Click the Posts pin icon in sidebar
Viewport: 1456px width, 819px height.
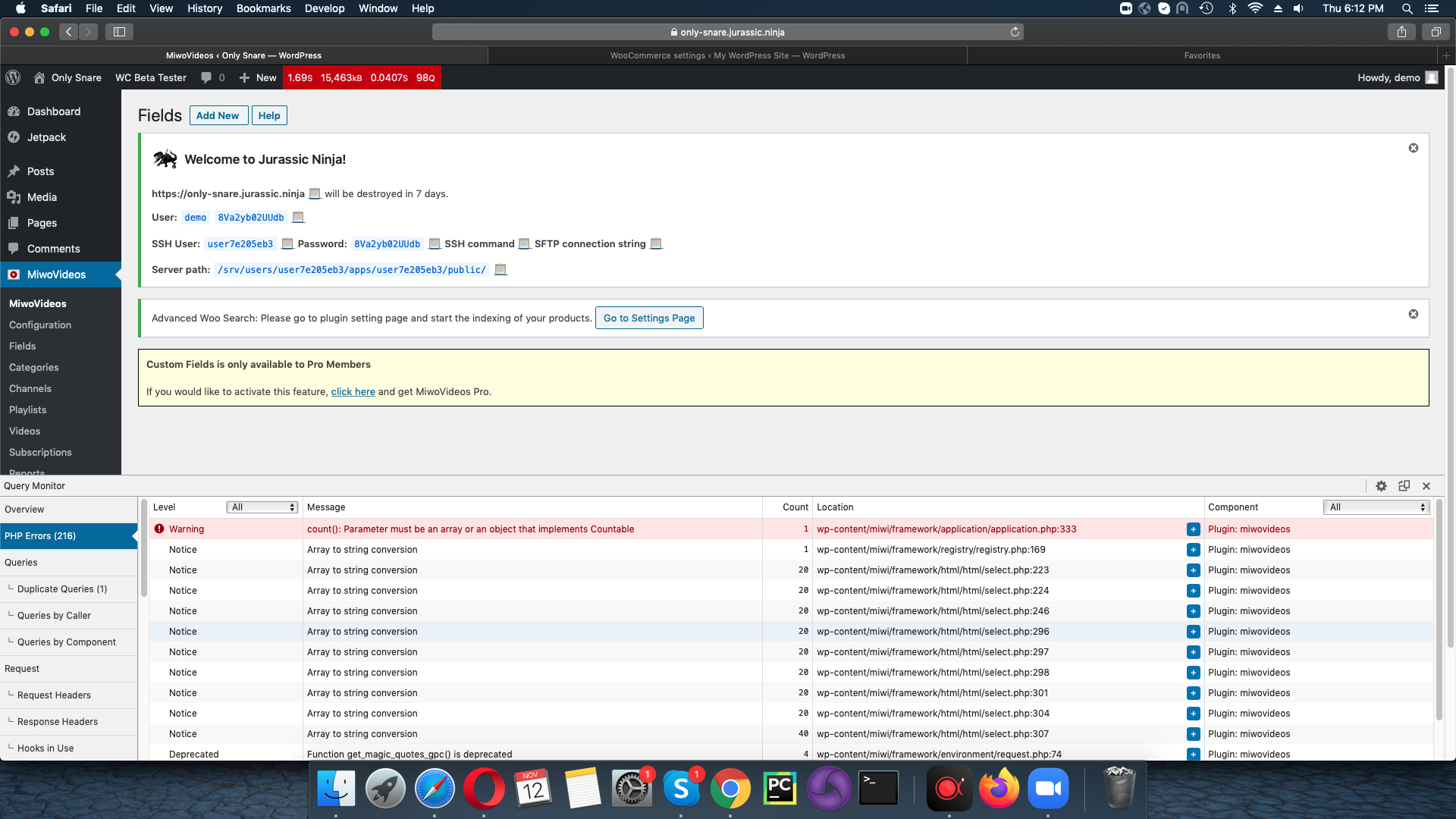point(14,171)
